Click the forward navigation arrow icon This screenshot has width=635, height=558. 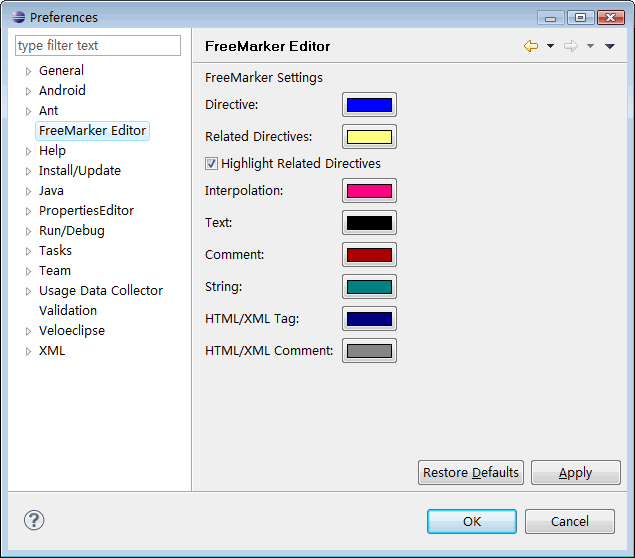[x=571, y=46]
